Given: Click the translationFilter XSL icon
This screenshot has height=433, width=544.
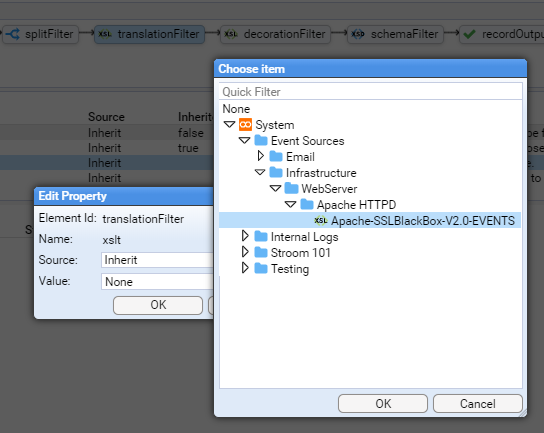Looking at the screenshot, I should click(105, 34).
